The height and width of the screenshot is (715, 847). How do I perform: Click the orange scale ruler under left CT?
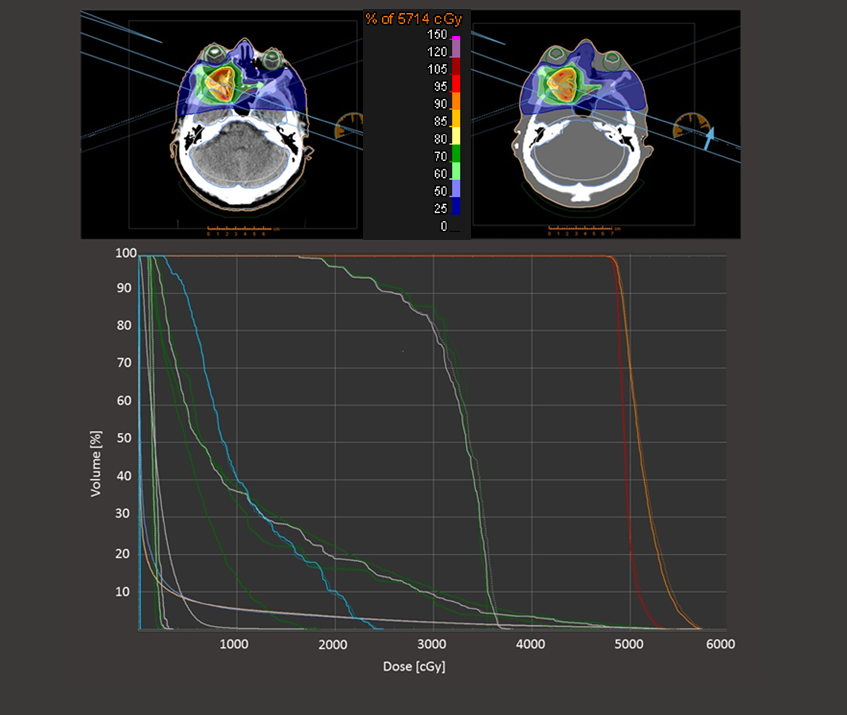240,229
